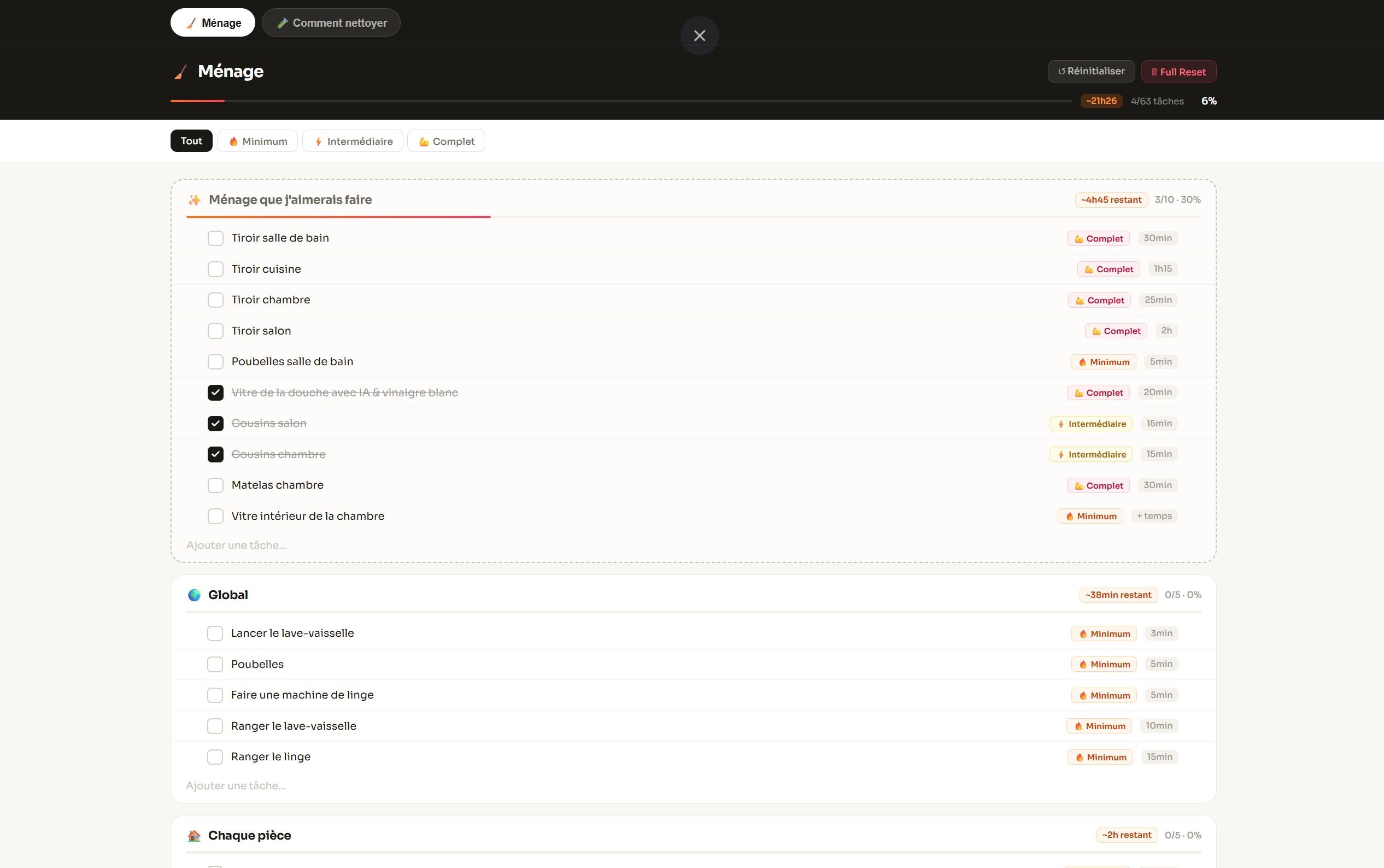The height and width of the screenshot is (868, 1384).
Task: Filter tasks by Complet level
Action: point(446,140)
